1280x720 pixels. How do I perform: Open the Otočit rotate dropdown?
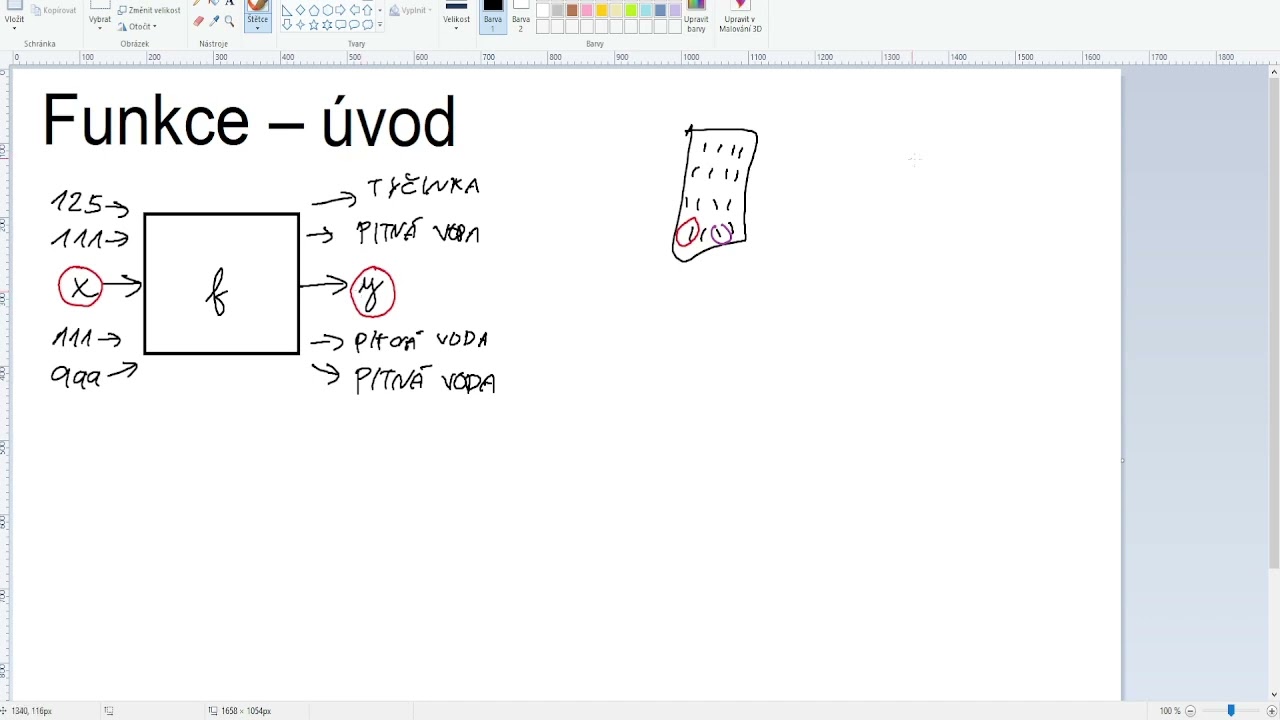(x=138, y=26)
